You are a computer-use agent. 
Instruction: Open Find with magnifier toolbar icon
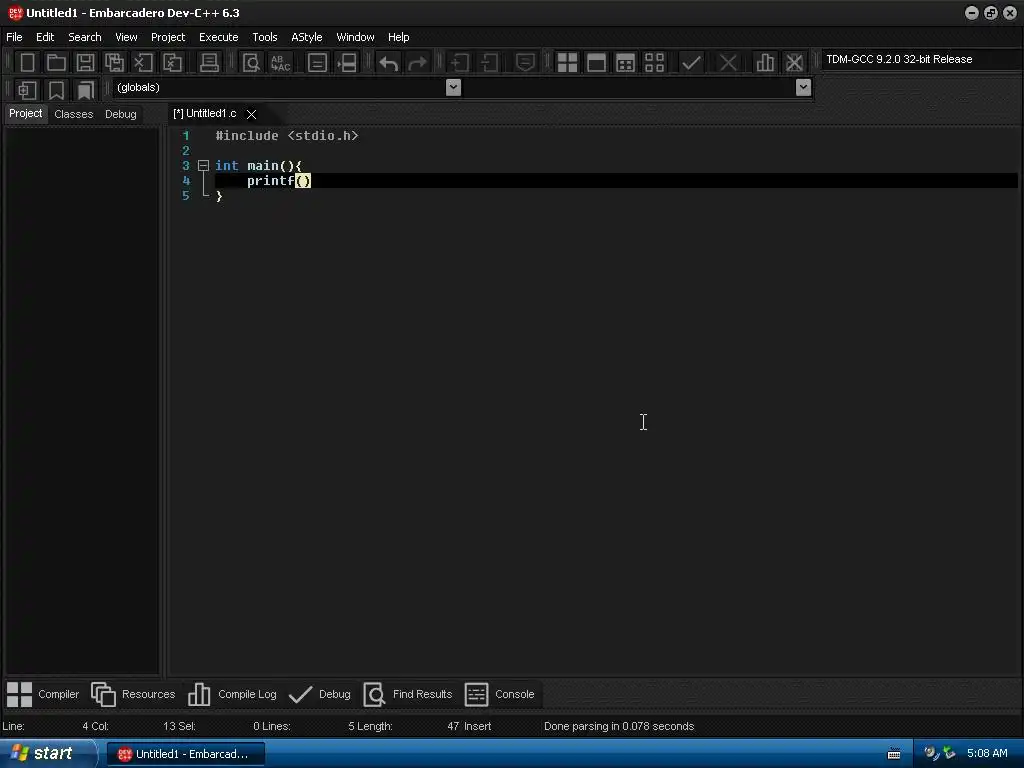pyautogui.click(x=251, y=63)
